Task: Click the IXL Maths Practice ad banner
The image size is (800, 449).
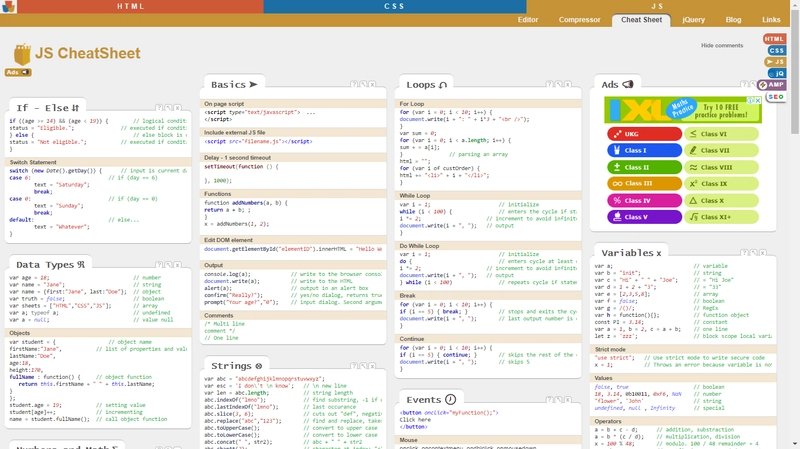Action: [683, 110]
